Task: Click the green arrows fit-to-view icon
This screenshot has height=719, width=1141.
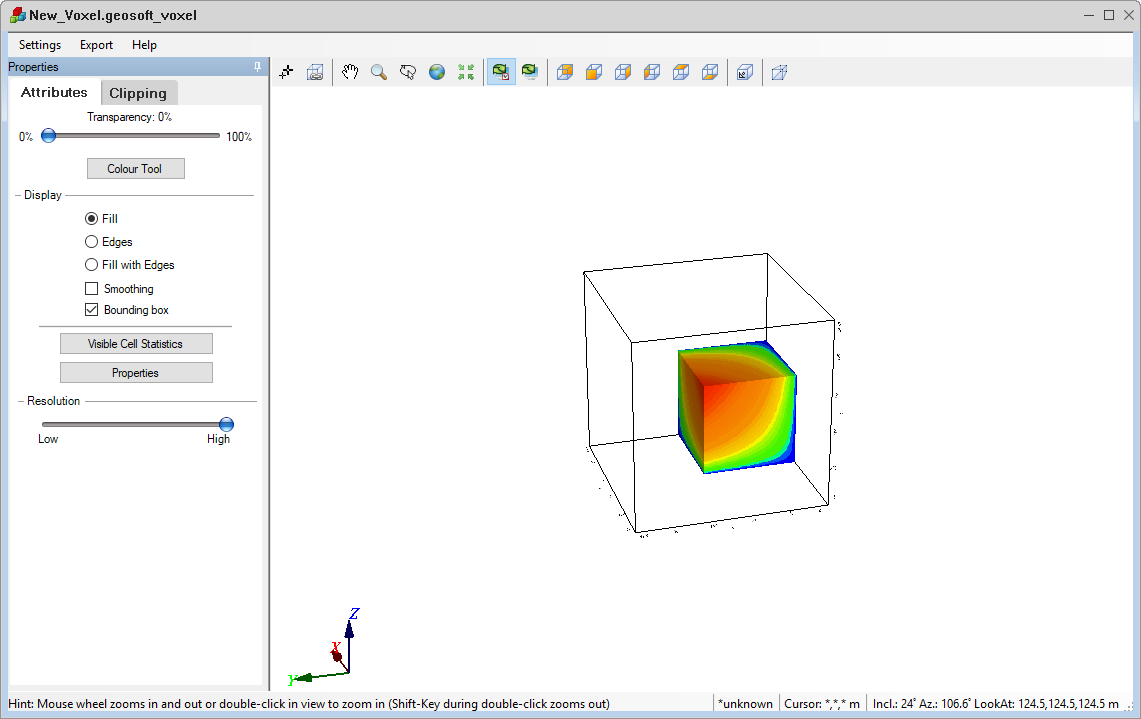Action: [x=466, y=72]
